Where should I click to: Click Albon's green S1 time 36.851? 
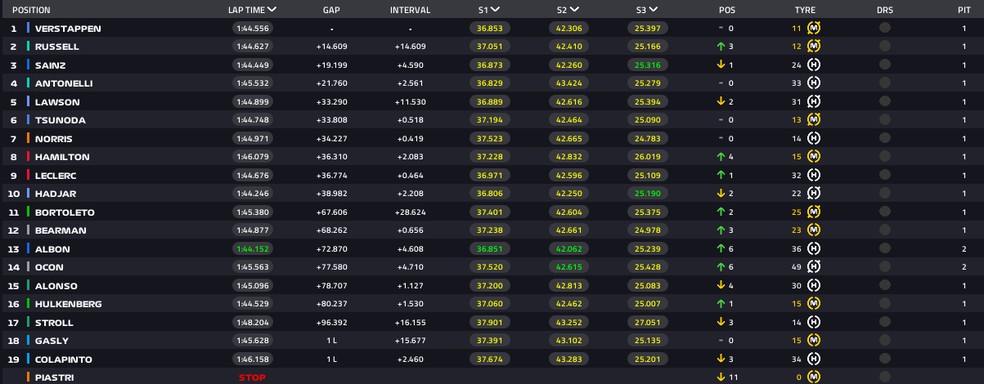(489, 249)
